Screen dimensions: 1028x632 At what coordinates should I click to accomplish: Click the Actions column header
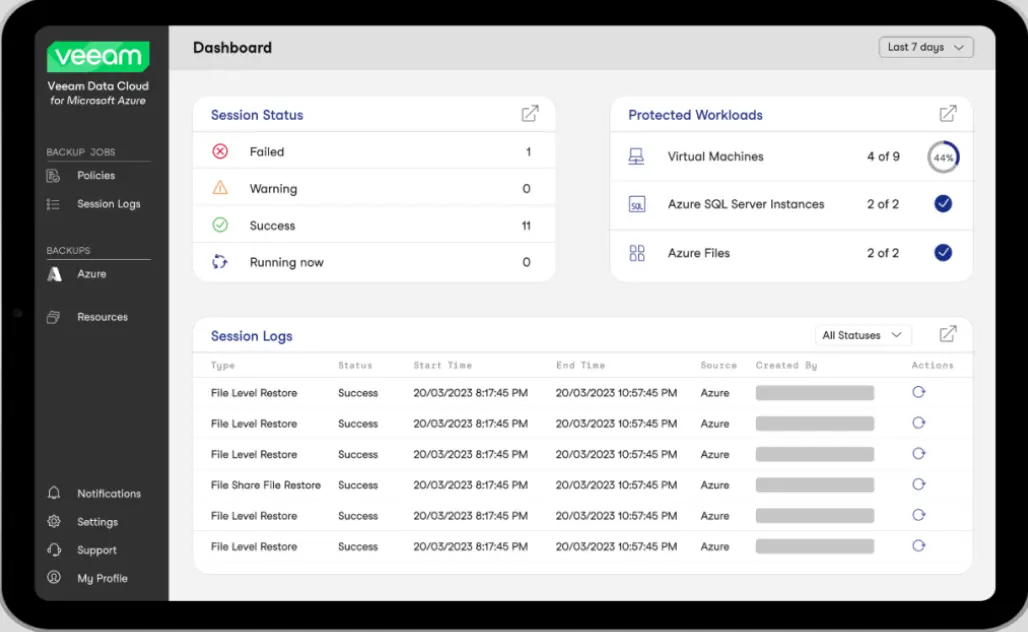pos(932,365)
